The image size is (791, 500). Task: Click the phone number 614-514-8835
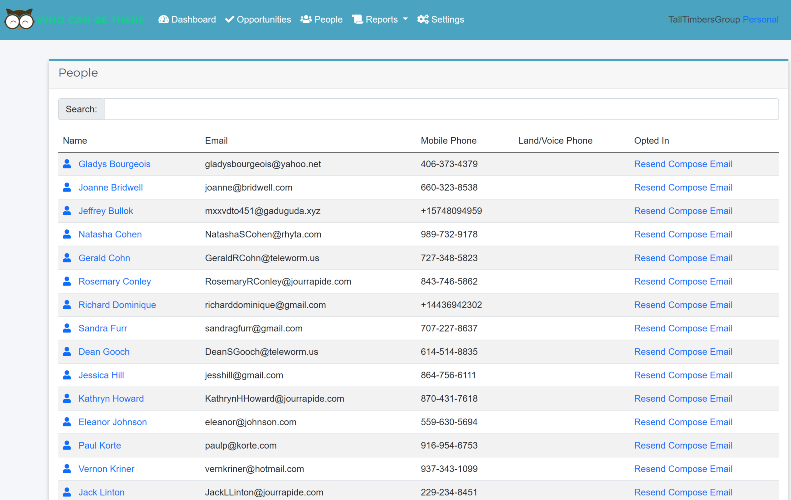pos(449,352)
